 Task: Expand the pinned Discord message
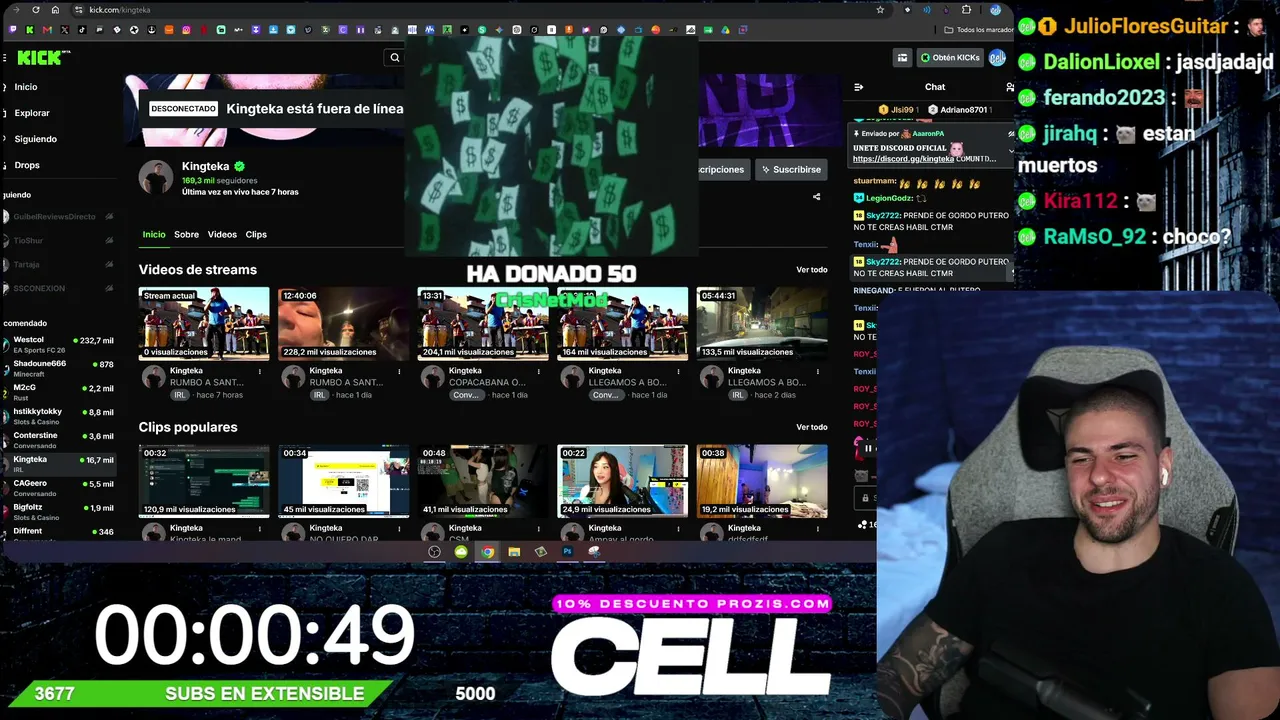(x=1011, y=152)
